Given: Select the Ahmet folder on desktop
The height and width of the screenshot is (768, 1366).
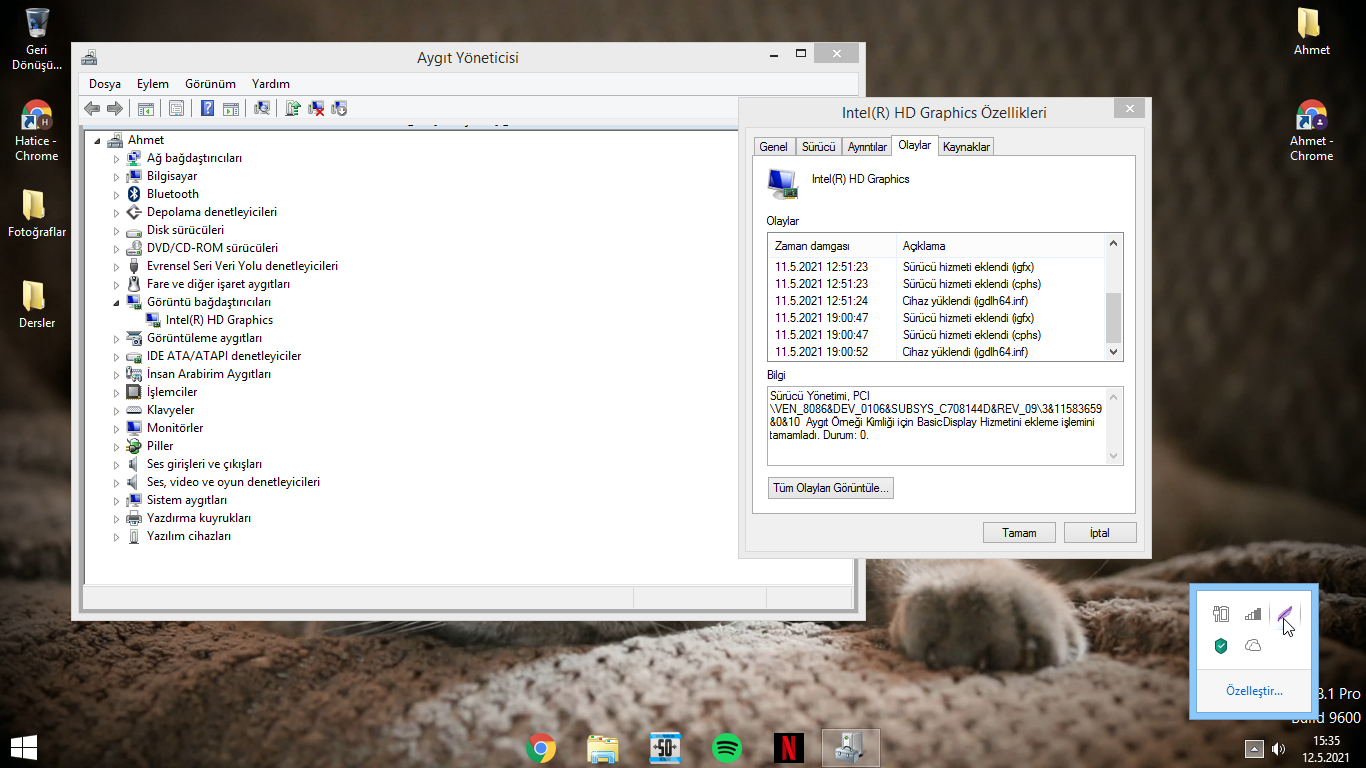Looking at the screenshot, I should [x=1311, y=31].
